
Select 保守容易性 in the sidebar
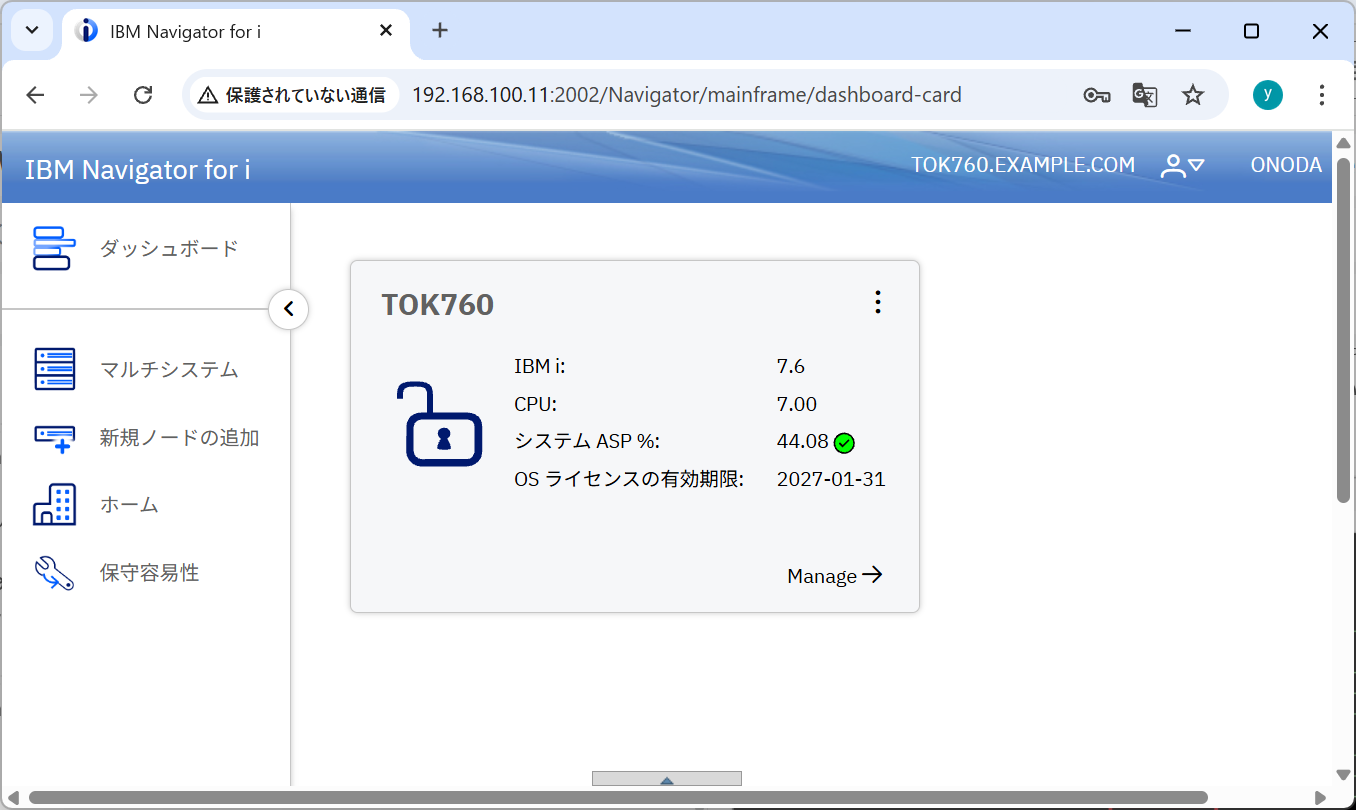(x=150, y=573)
